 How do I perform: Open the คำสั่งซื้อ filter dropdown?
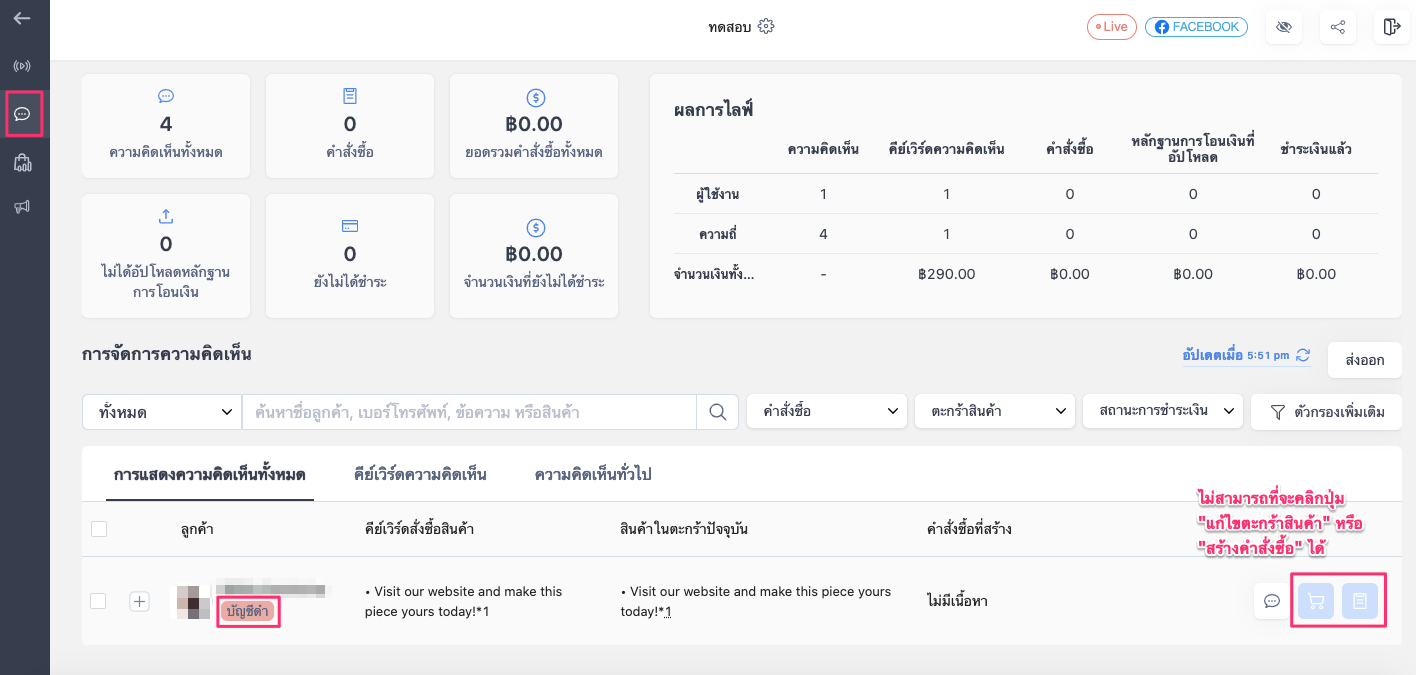[827, 411]
